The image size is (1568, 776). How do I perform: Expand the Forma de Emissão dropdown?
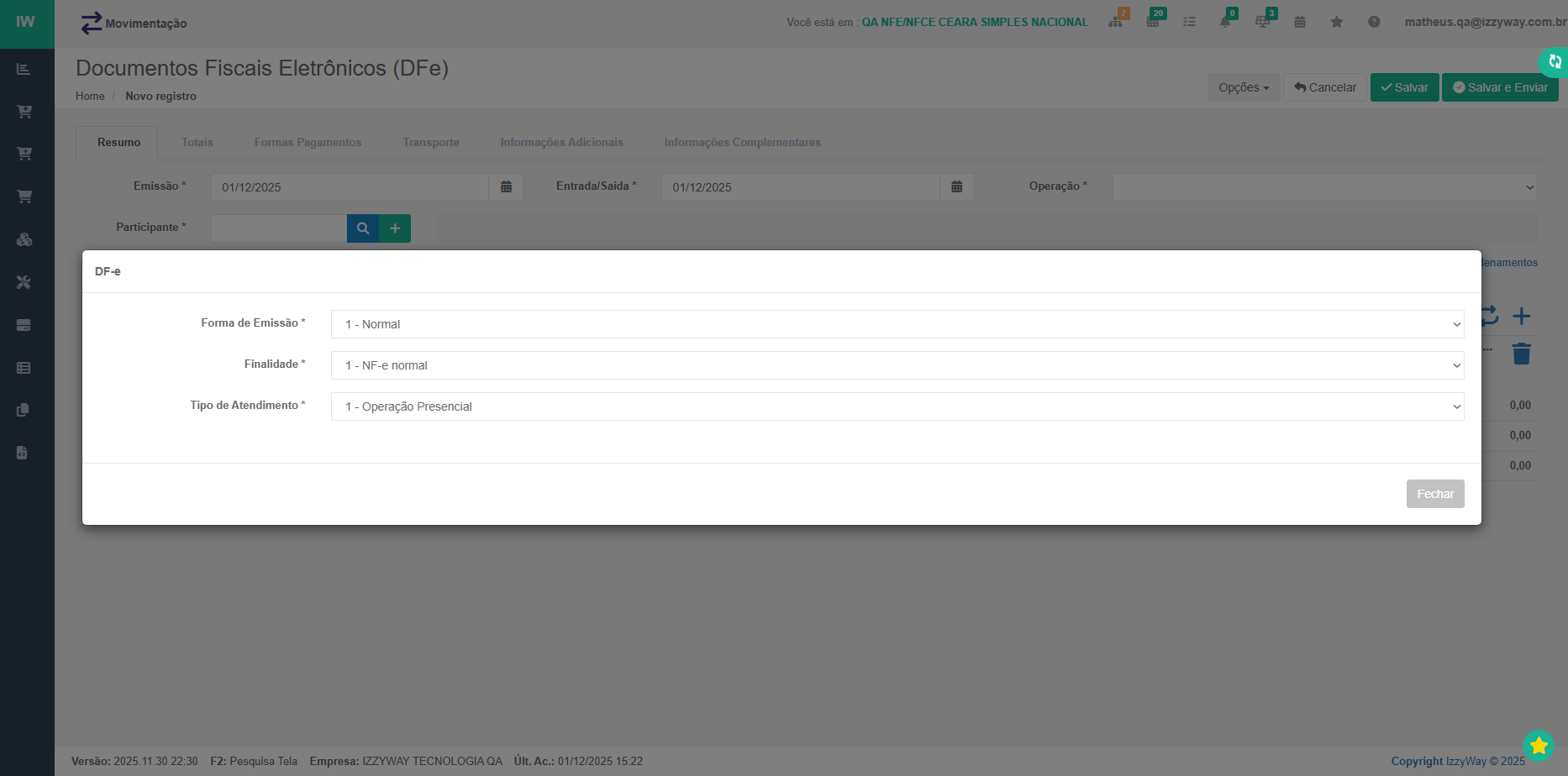[x=897, y=324]
